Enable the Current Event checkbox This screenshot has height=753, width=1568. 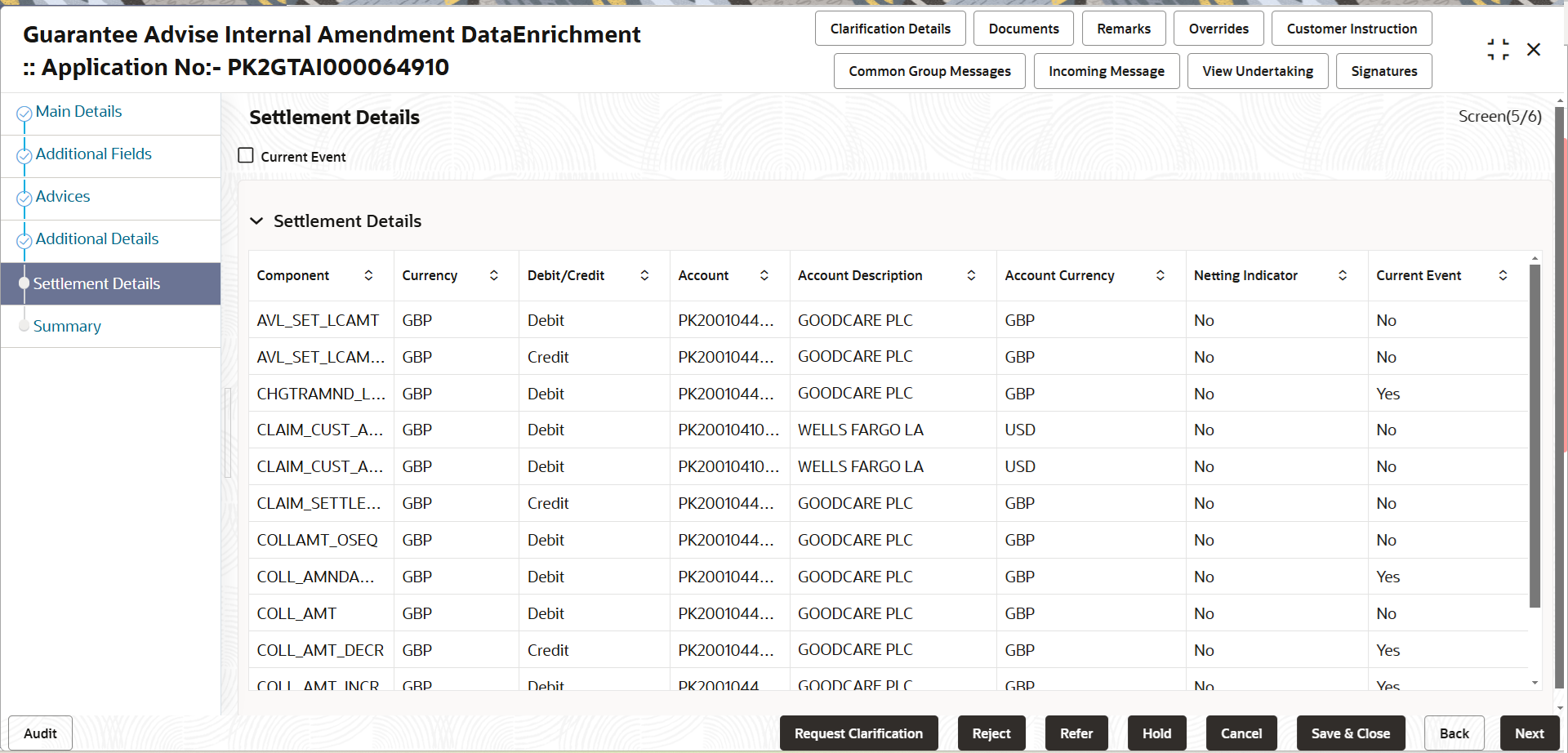(246, 154)
